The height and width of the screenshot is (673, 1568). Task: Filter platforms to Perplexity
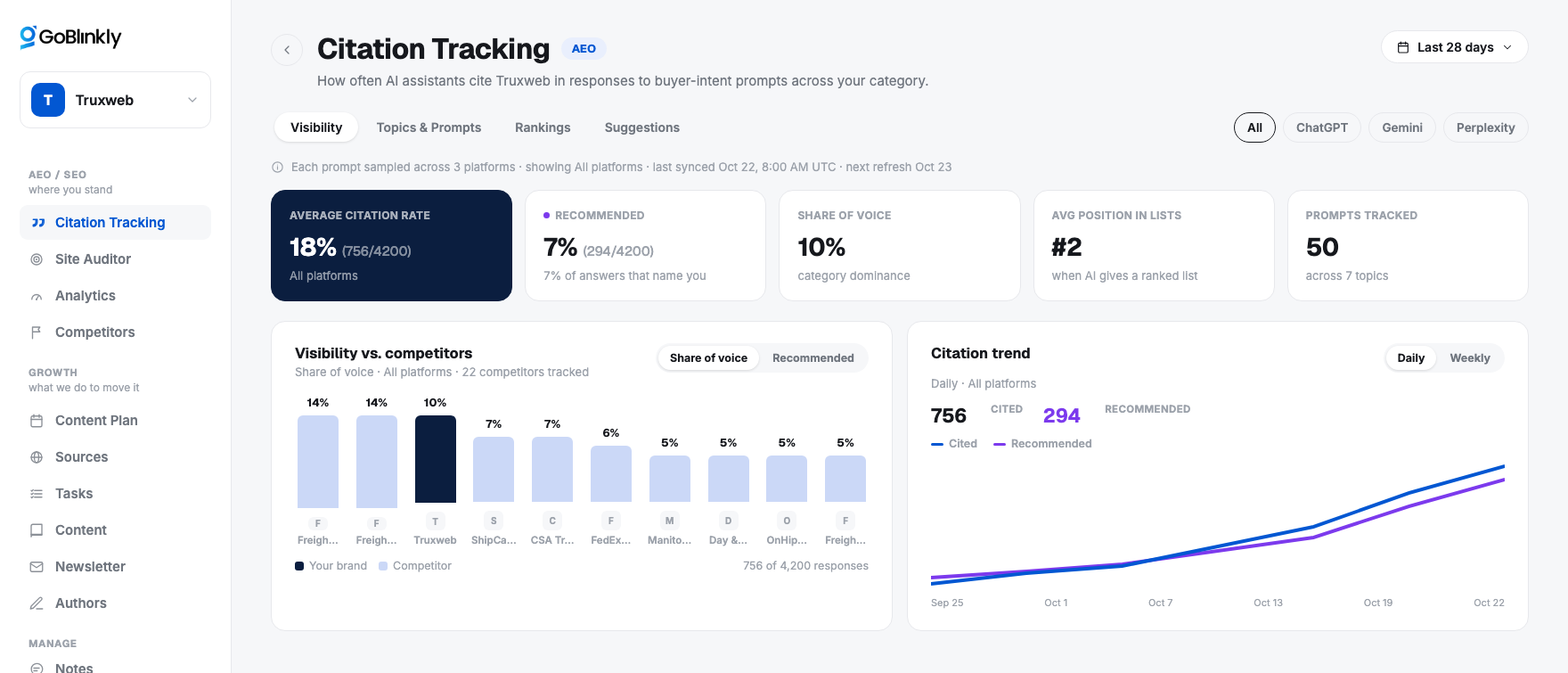tap(1485, 127)
